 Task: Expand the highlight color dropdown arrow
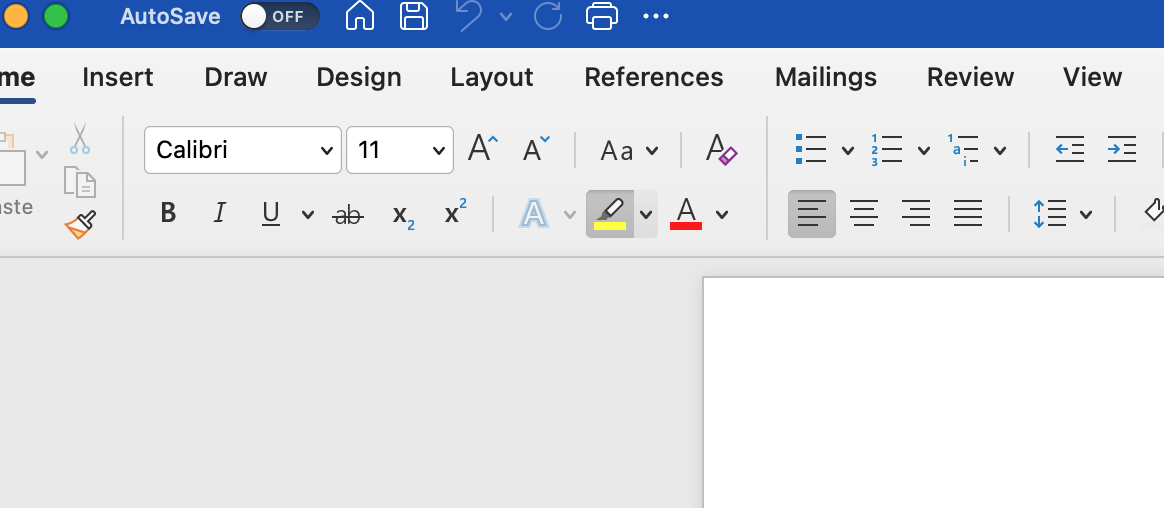[646, 213]
